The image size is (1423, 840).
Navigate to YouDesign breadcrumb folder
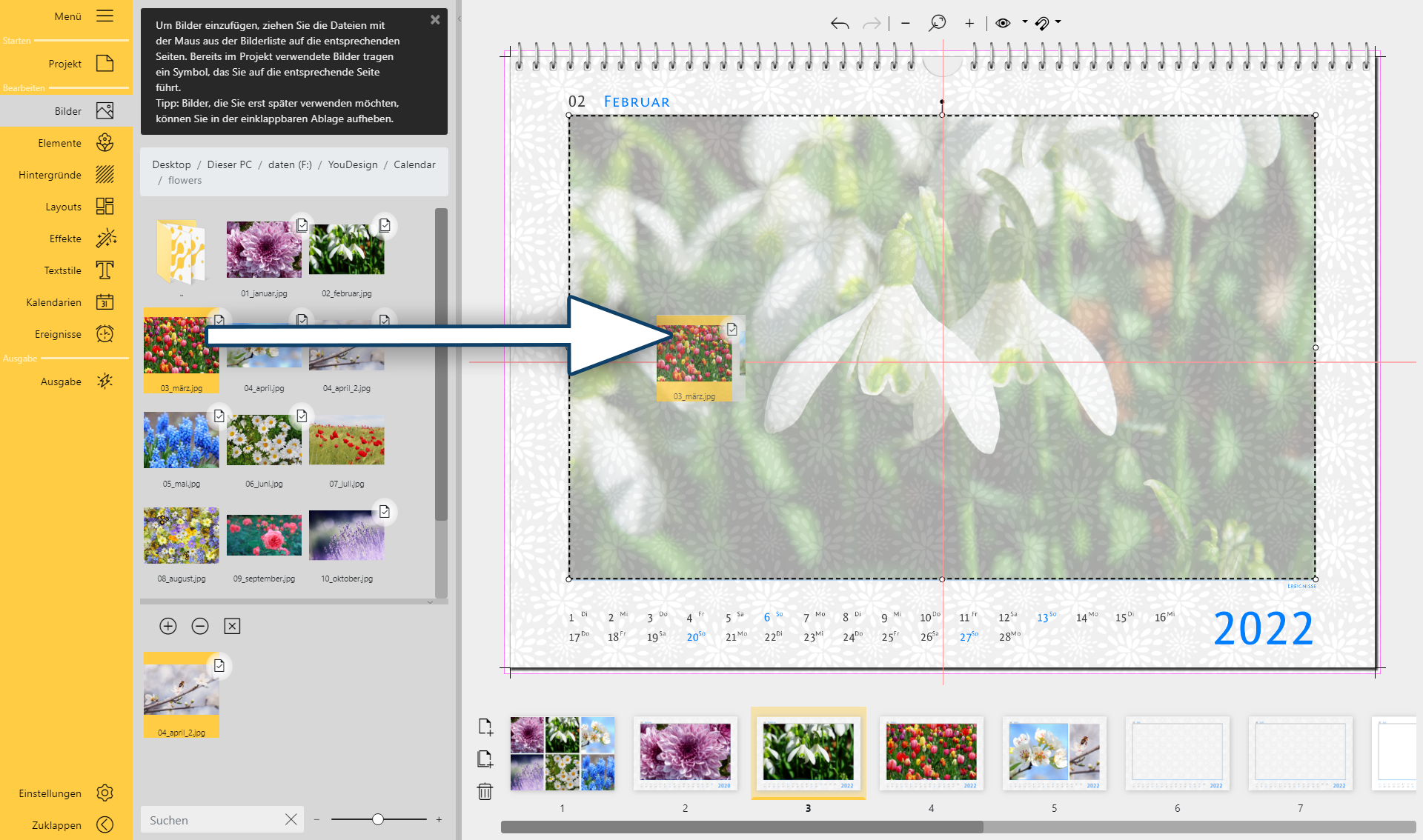click(352, 164)
